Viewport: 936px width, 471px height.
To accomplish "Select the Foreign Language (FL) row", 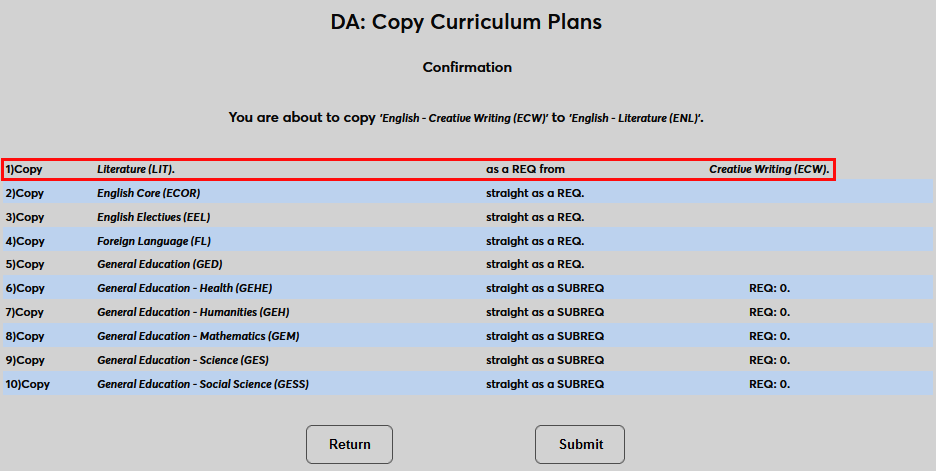I will click(x=153, y=241).
